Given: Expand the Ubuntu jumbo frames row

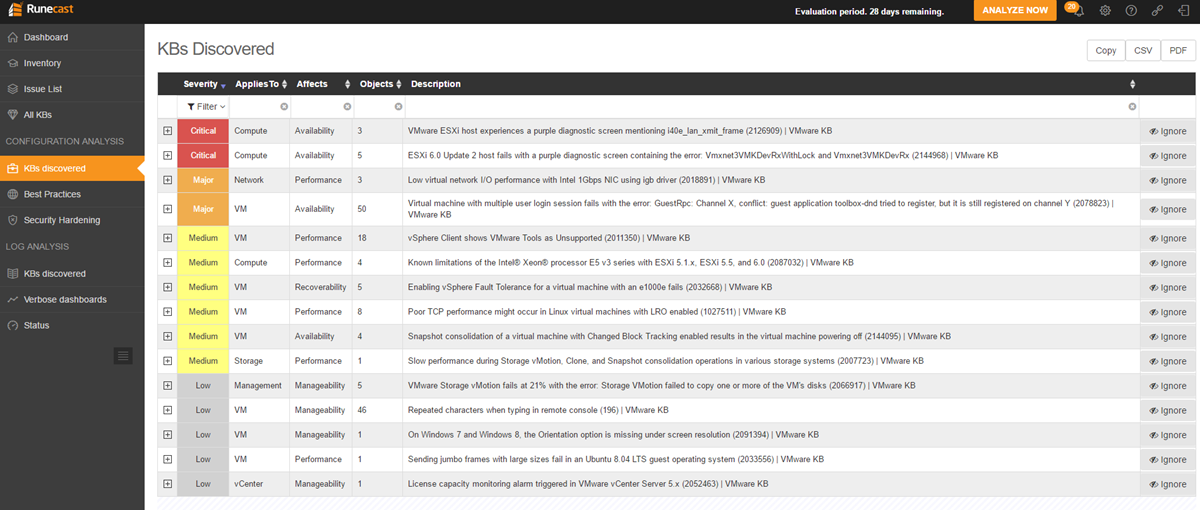Looking at the screenshot, I should click(167, 459).
